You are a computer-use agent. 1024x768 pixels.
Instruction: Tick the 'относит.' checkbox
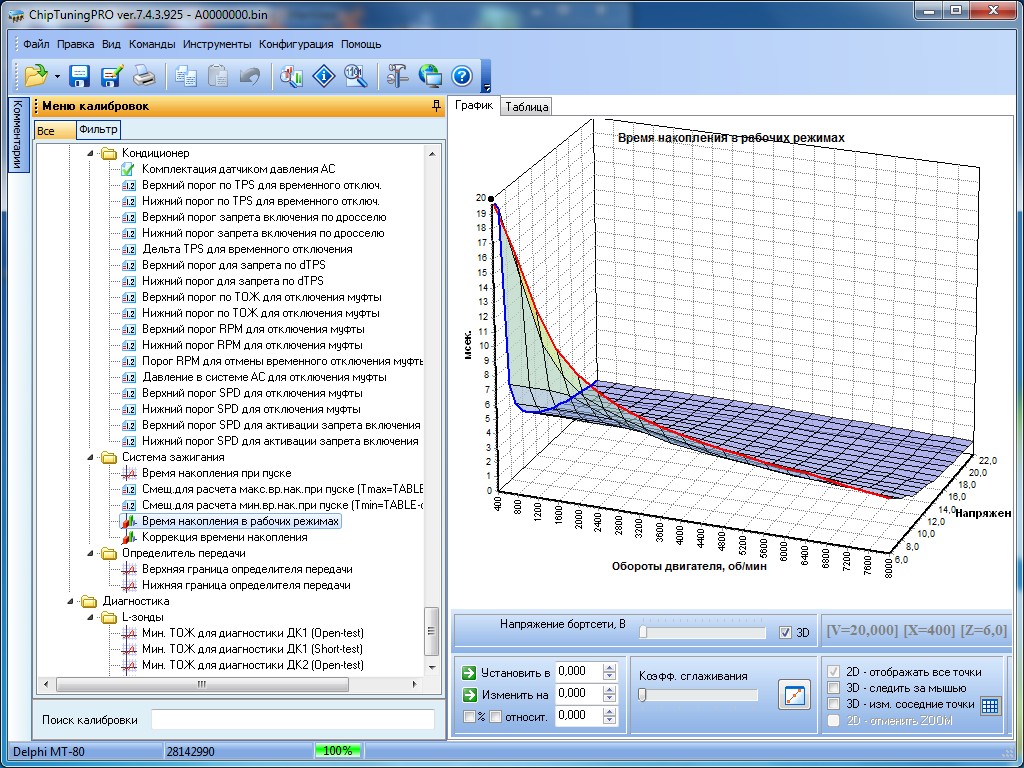[x=495, y=716]
